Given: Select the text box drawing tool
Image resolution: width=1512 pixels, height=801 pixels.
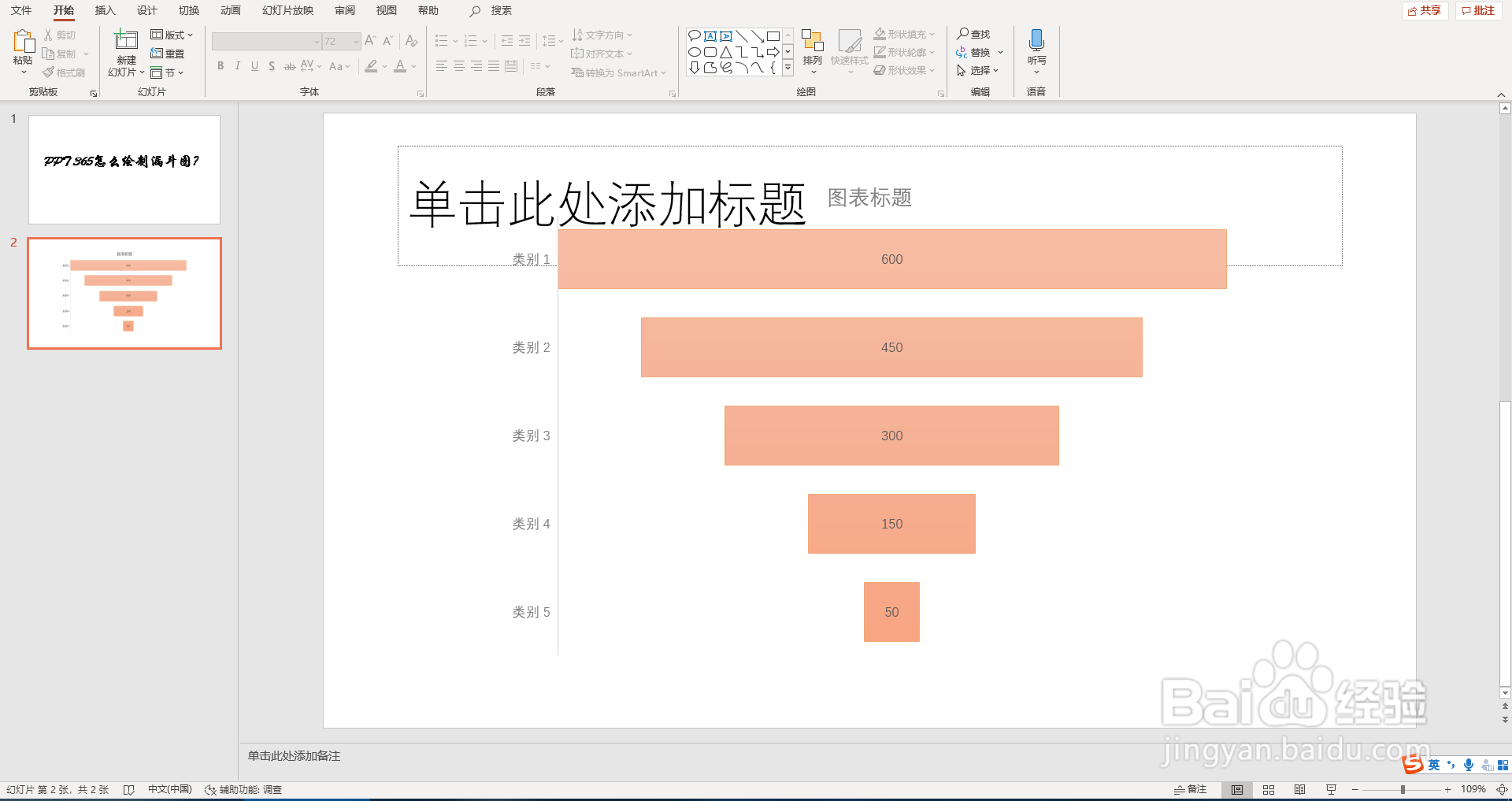Looking at the screenshot, I should pos(710,35).
